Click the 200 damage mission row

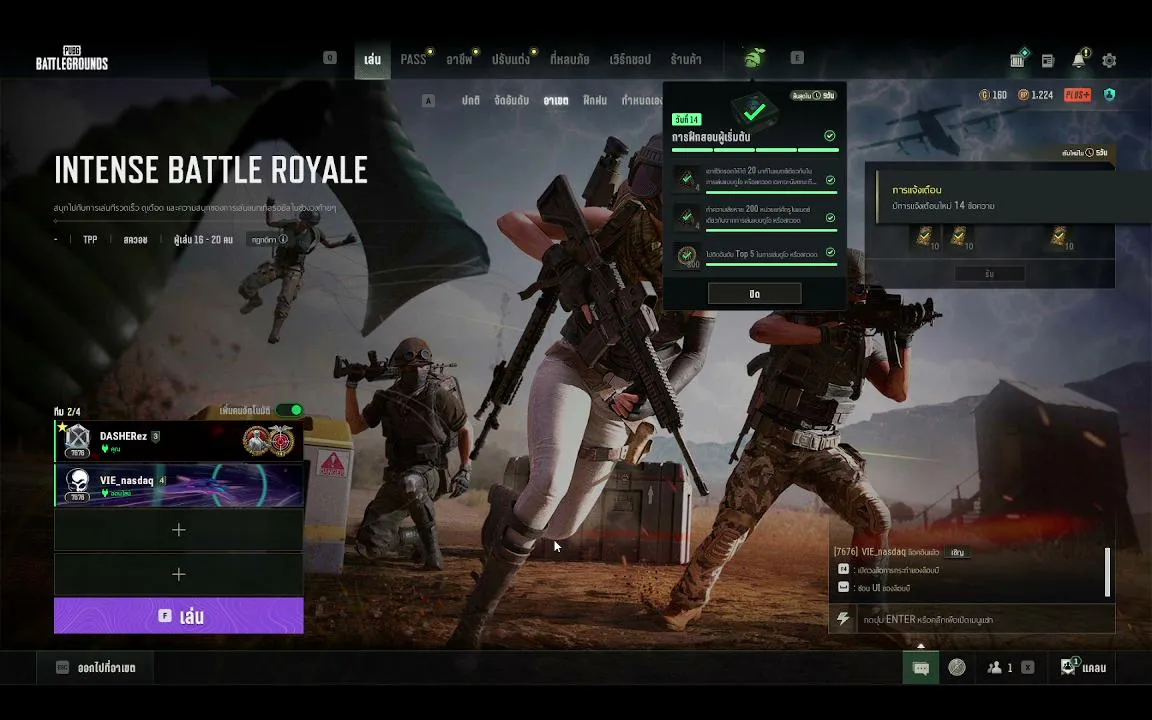755,217
